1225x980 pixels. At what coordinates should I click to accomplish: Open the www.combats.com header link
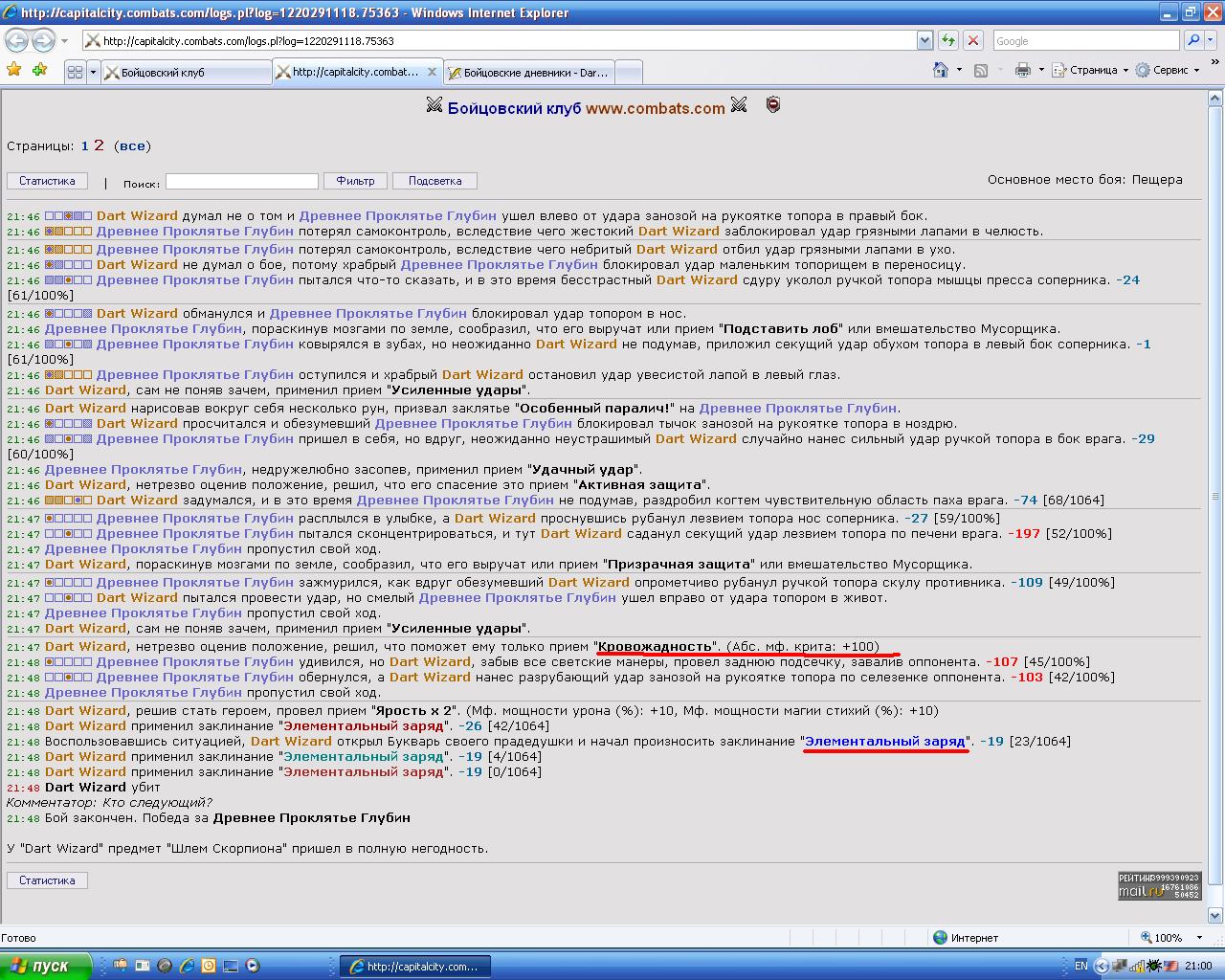click(656, 108)
